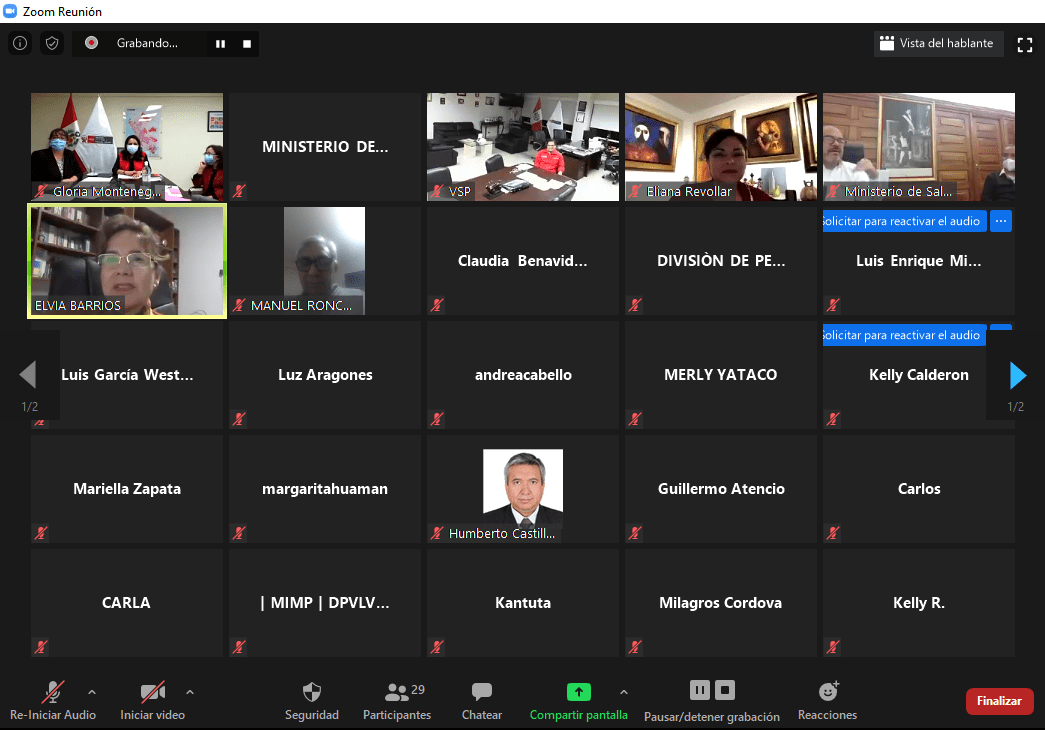Go to next page of participants
1045x730 pixels.
[1018, 375]
